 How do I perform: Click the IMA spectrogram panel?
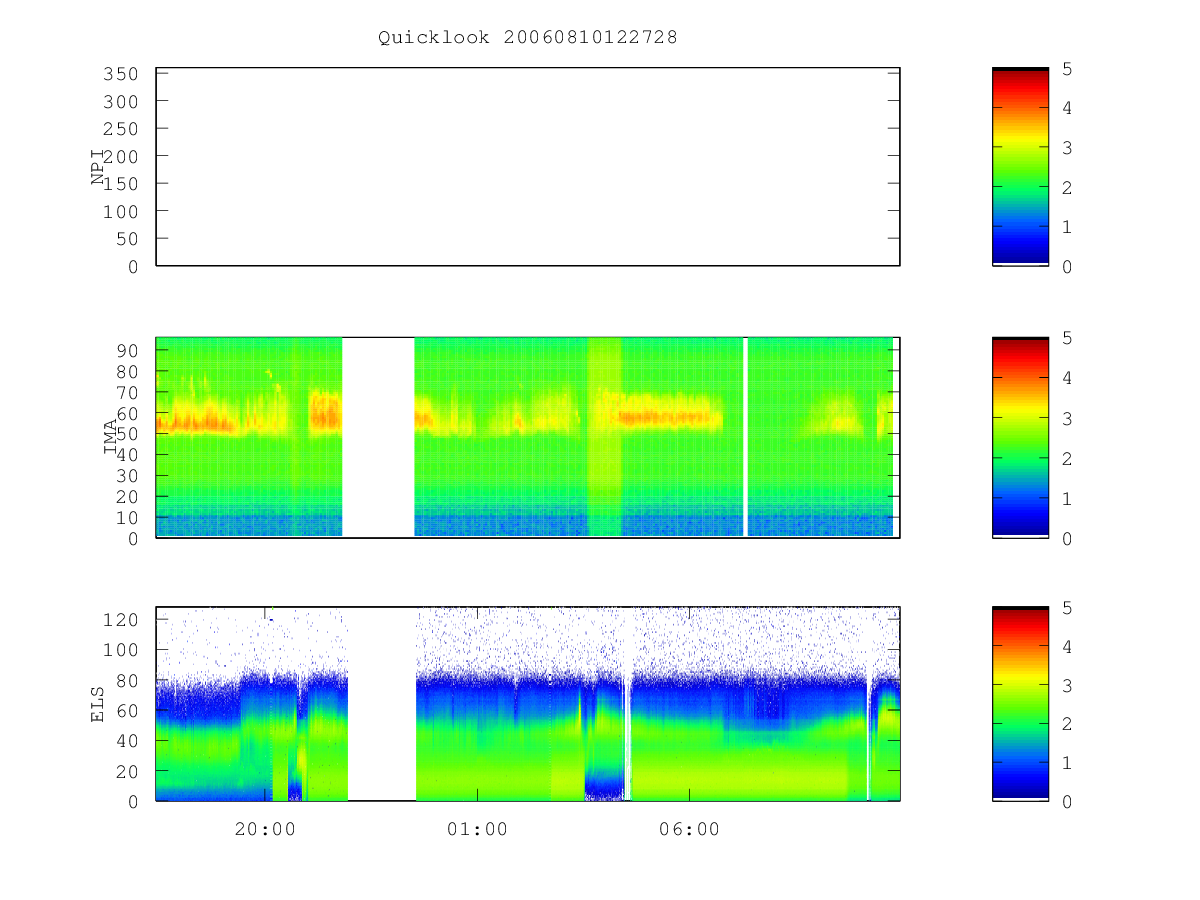click(x=528, y=437)
